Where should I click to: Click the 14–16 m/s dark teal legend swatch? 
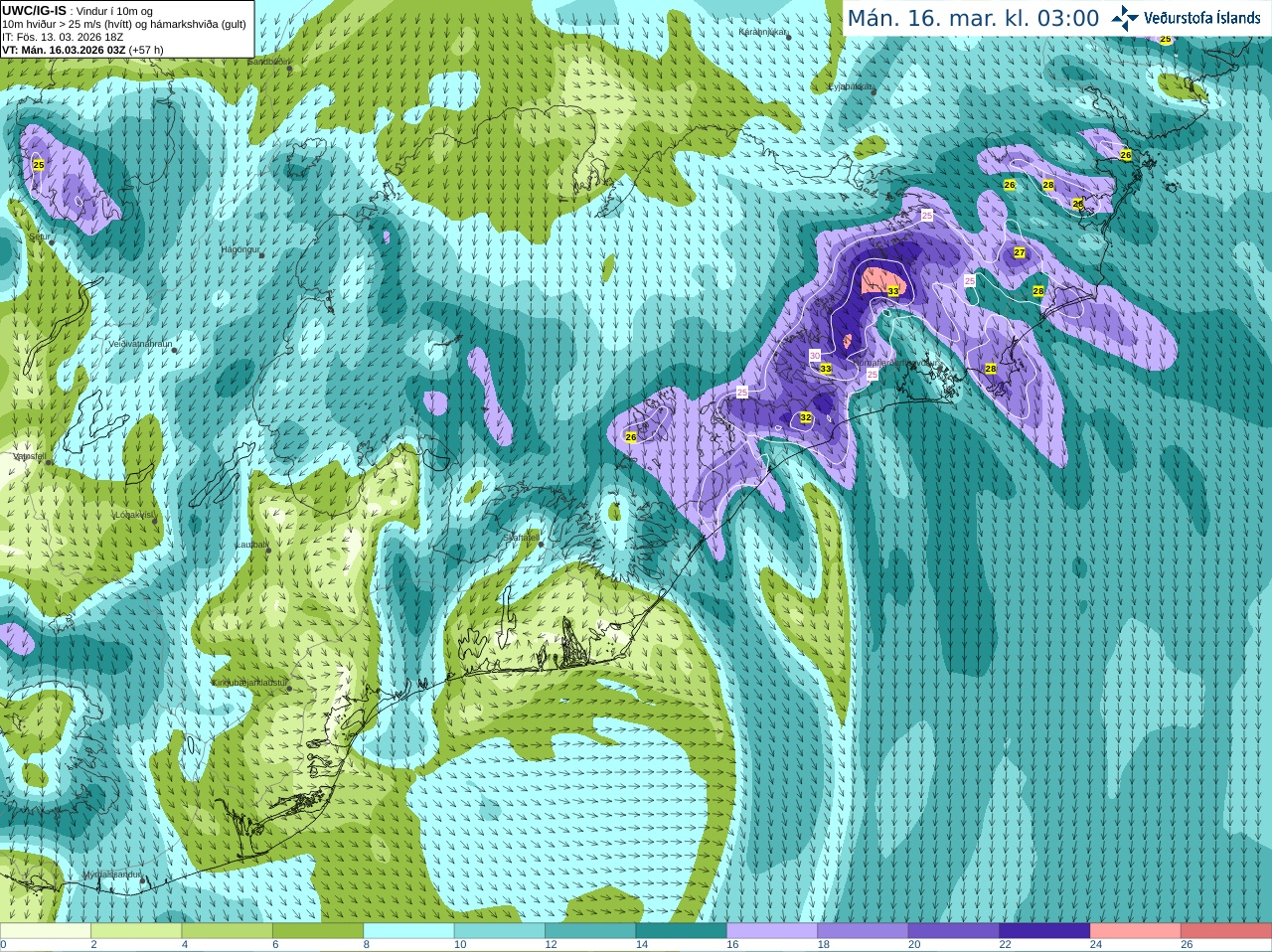tap(681, 931)
